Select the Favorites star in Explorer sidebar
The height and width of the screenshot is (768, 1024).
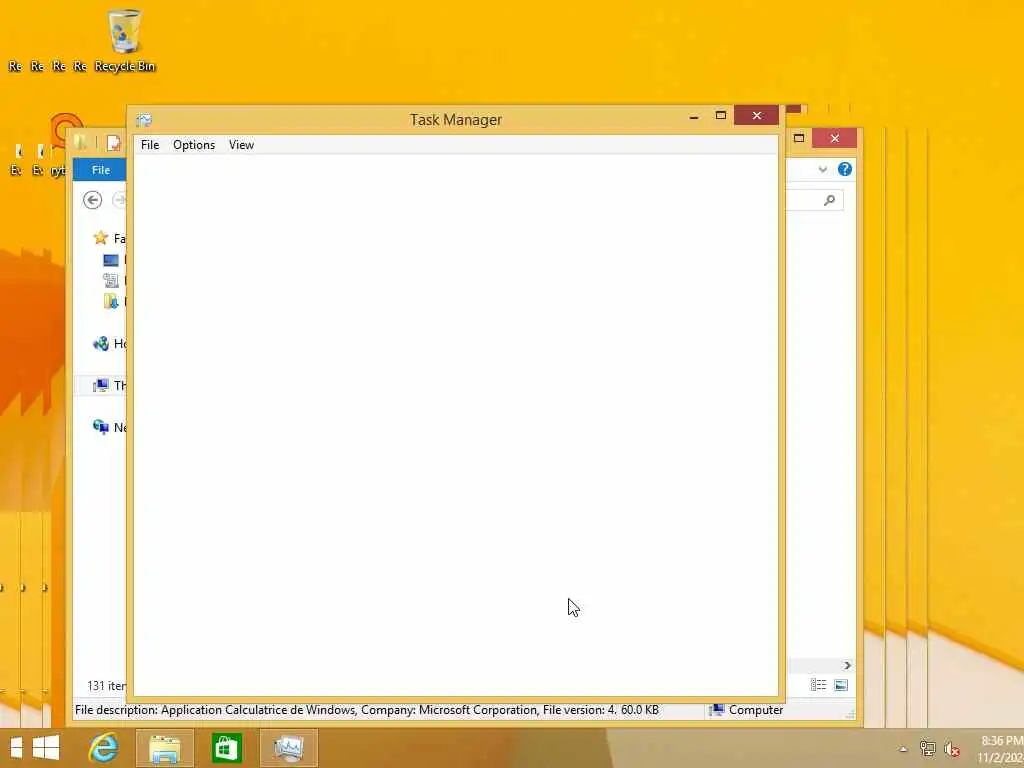pyautogui.click(x=100, y=238)
